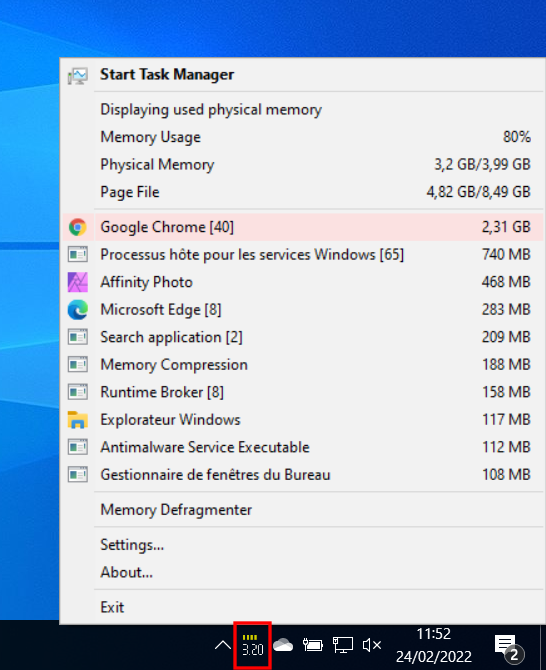Click the Microsoft Edge icon

[77, 310]
